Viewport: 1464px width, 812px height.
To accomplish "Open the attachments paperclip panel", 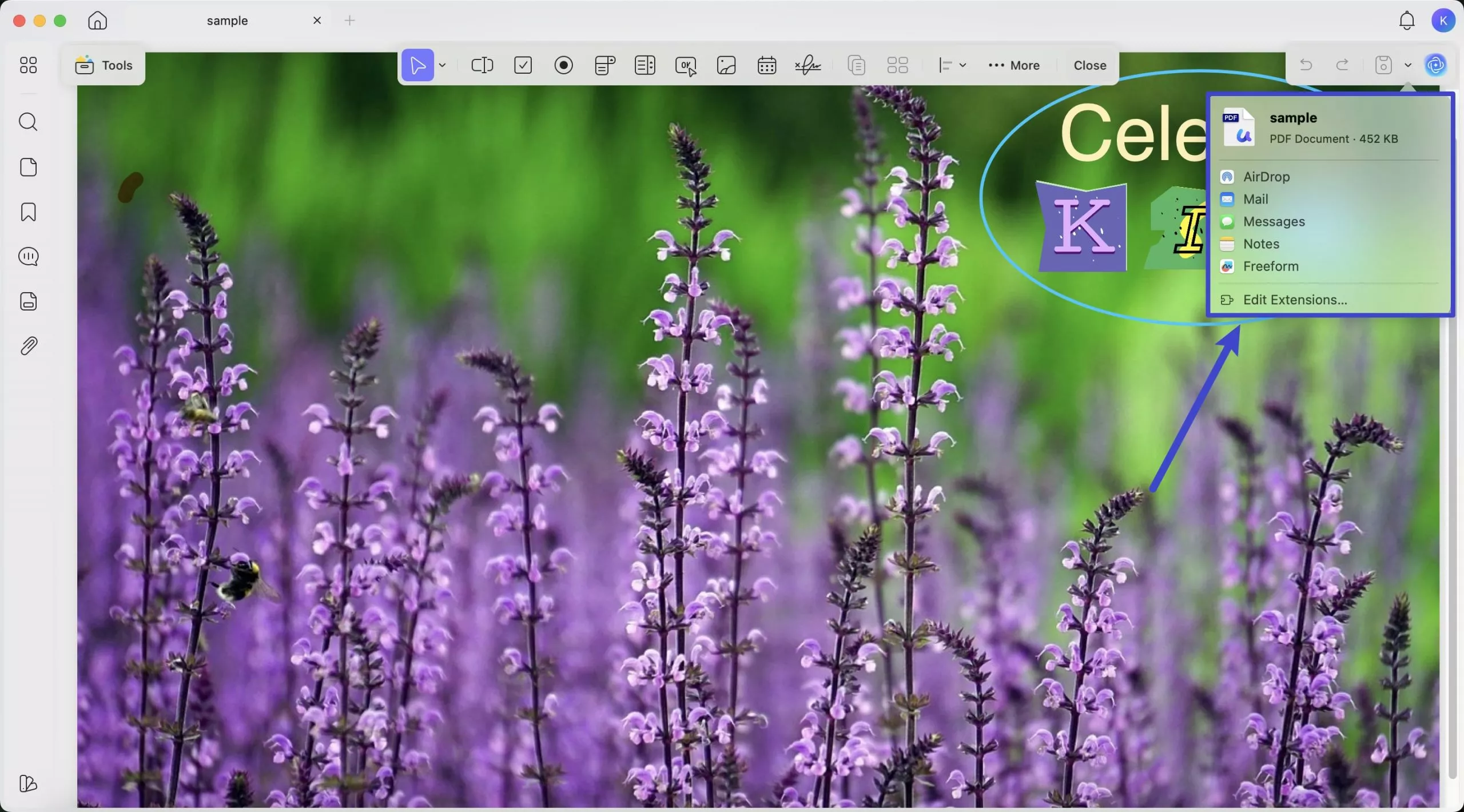I will tap(28, 346).
